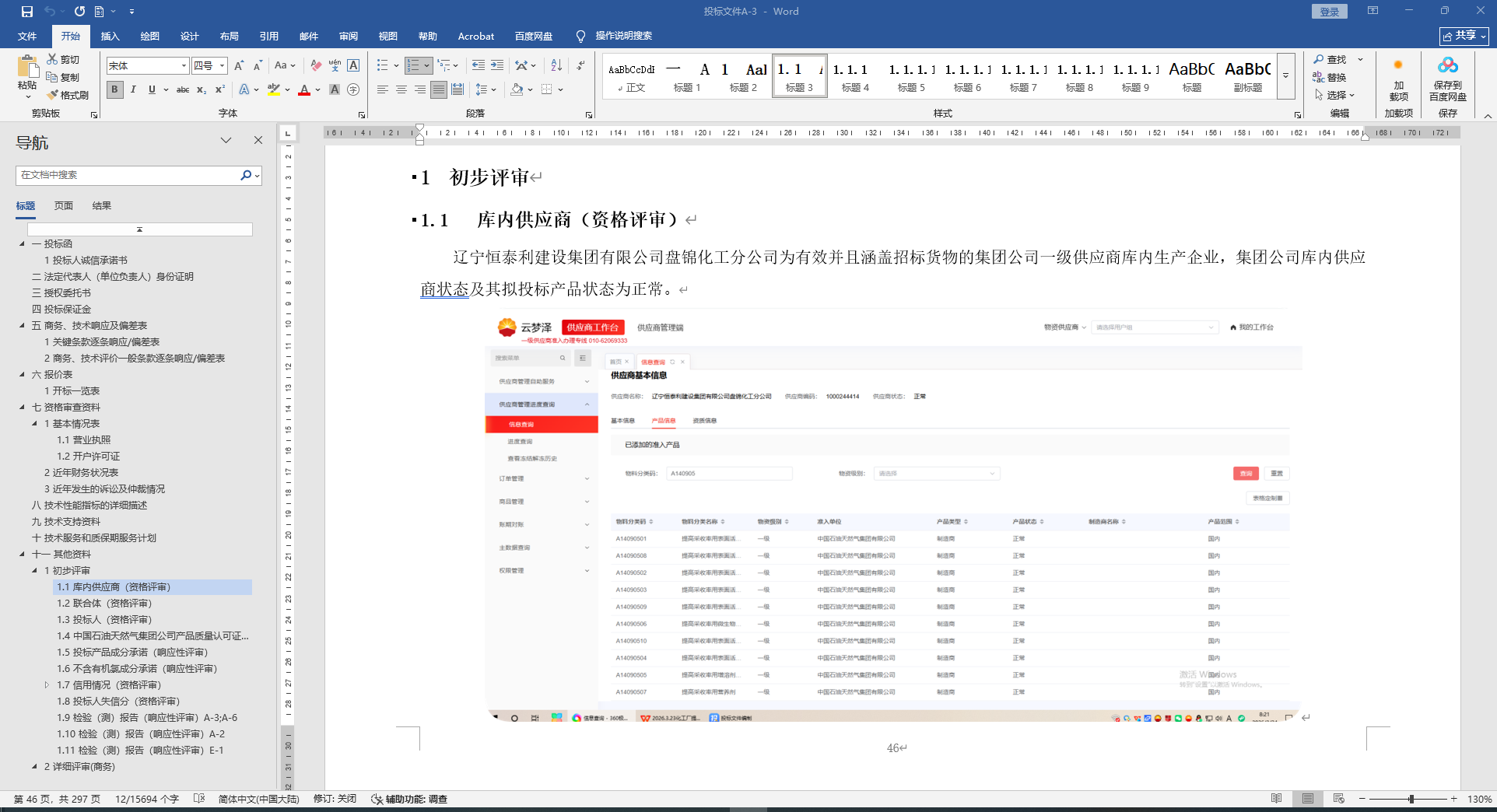Image resolution: width=1497 pixels, height=812 pixels.
Task: Click the 在文档中搜索 navigation search field
Action: coord(128,175)
